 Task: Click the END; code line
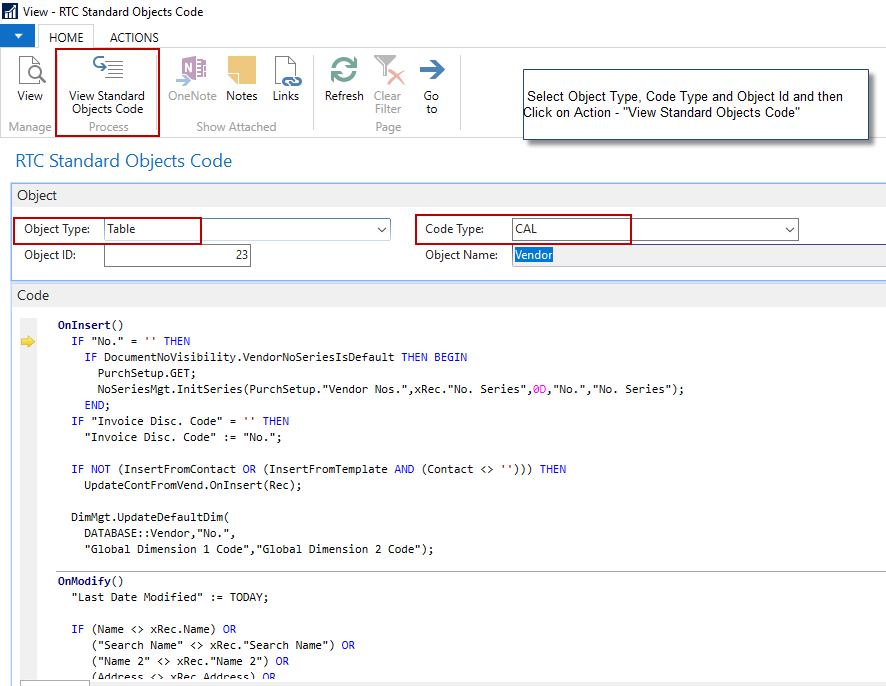pyautogui.click(x=97, y=405)
